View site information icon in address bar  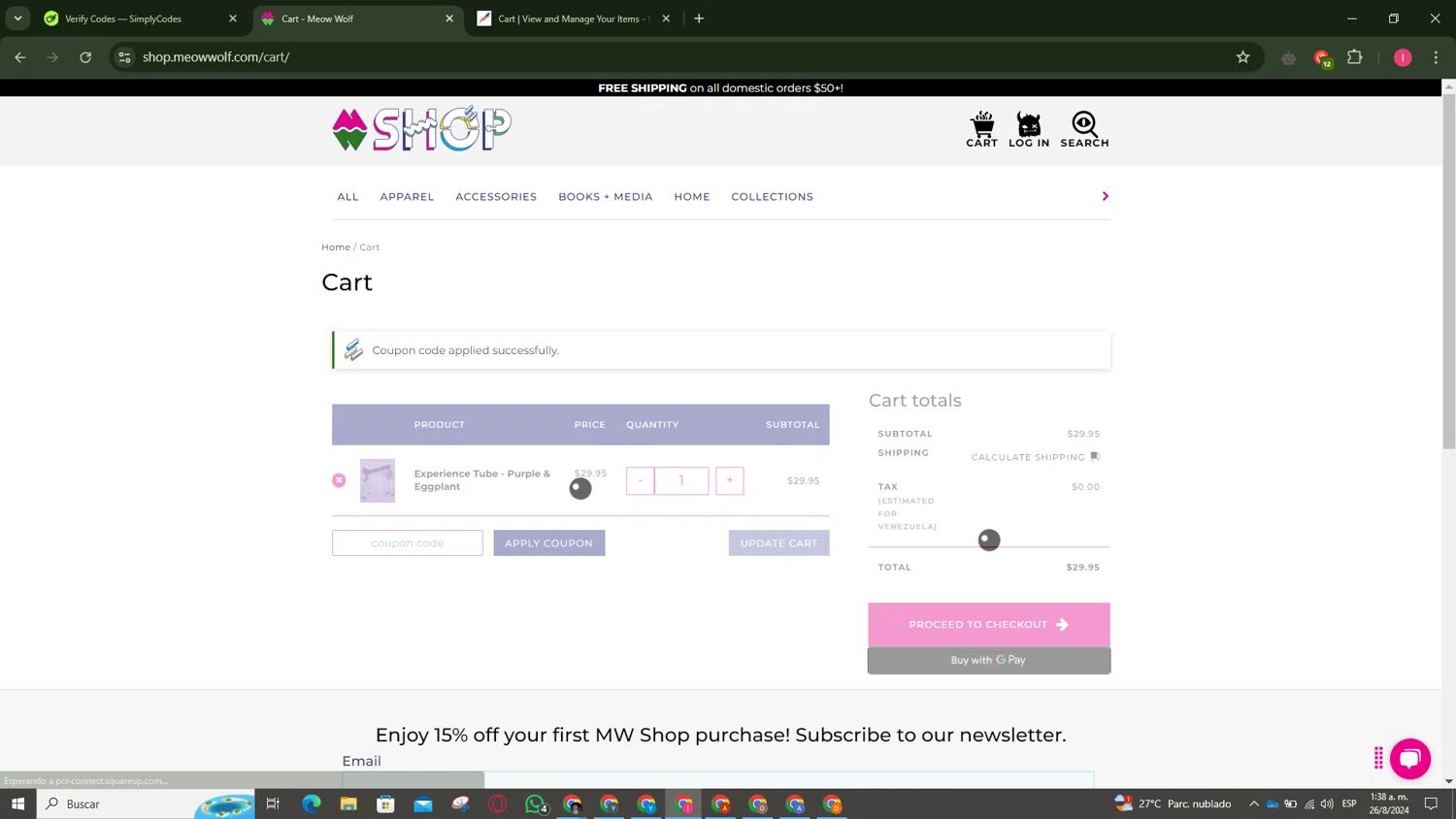point(124,57)
